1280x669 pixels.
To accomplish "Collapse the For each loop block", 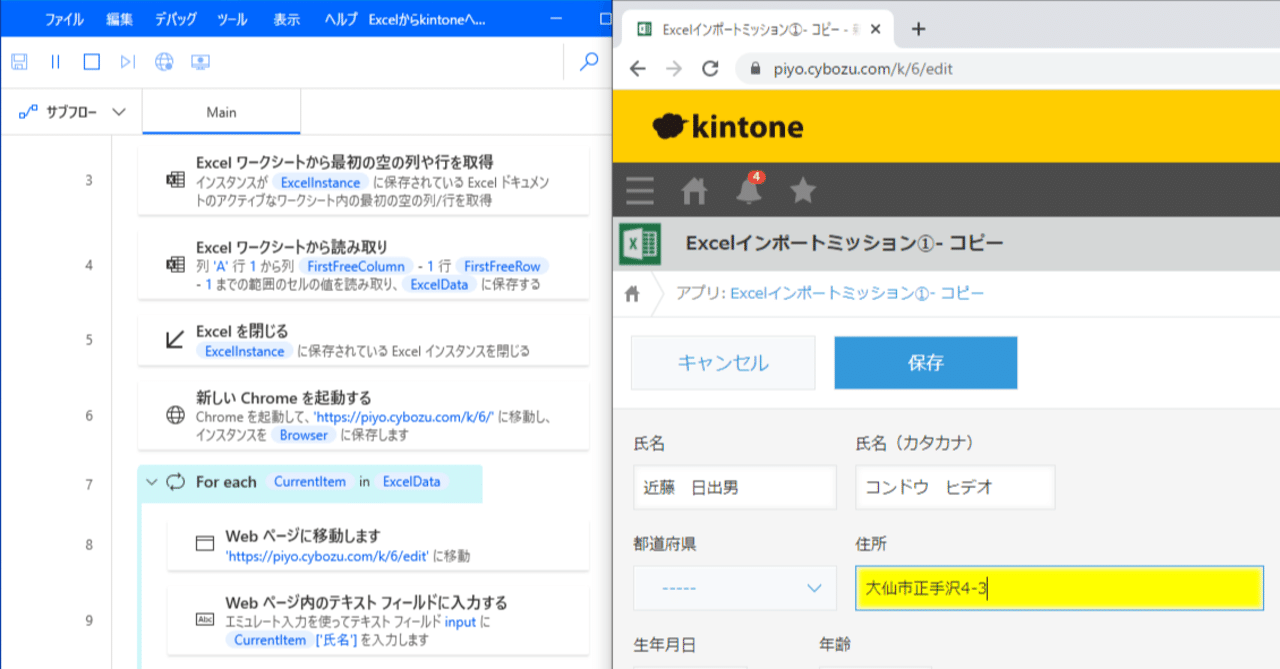I will [x=152, y=481].
